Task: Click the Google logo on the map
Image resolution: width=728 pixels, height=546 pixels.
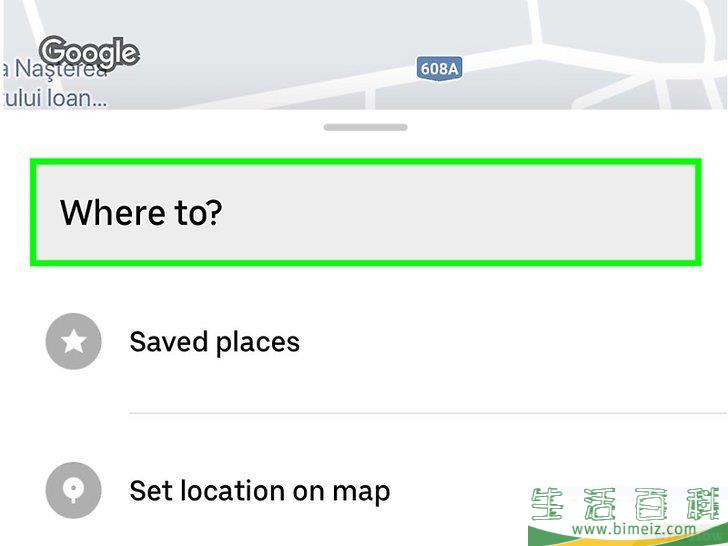Action: (x=88, y=52)
